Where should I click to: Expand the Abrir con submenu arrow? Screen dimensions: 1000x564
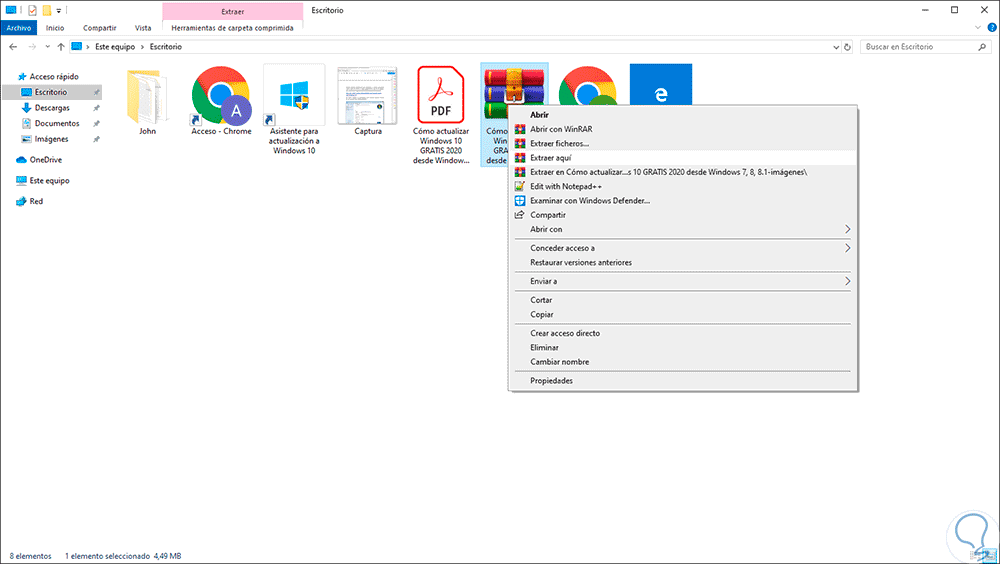pyautogui.click(x=847, y=229)
